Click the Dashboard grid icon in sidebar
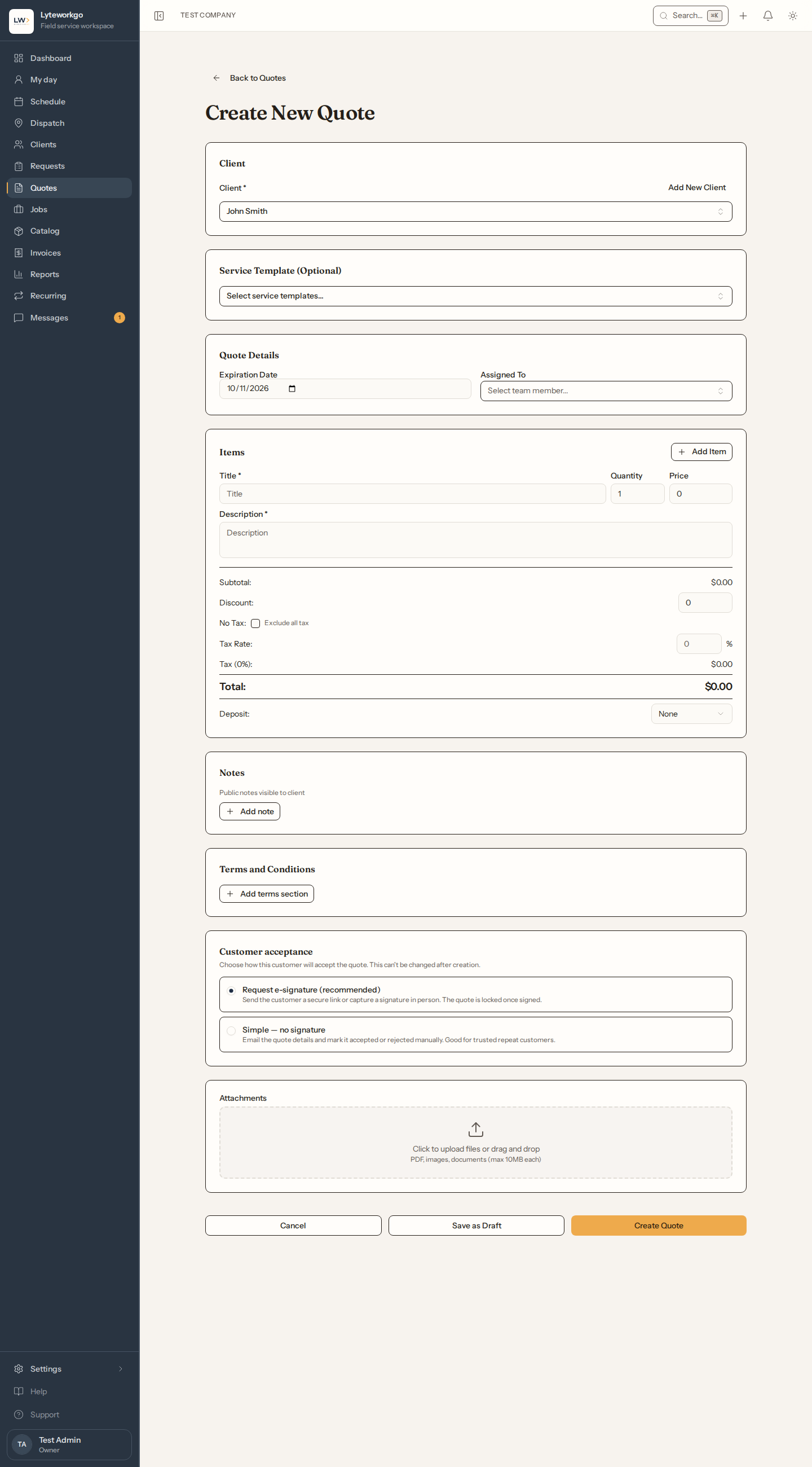Image resolution: width=812 pixels, height=1467 pixels. tap(19, 58)
